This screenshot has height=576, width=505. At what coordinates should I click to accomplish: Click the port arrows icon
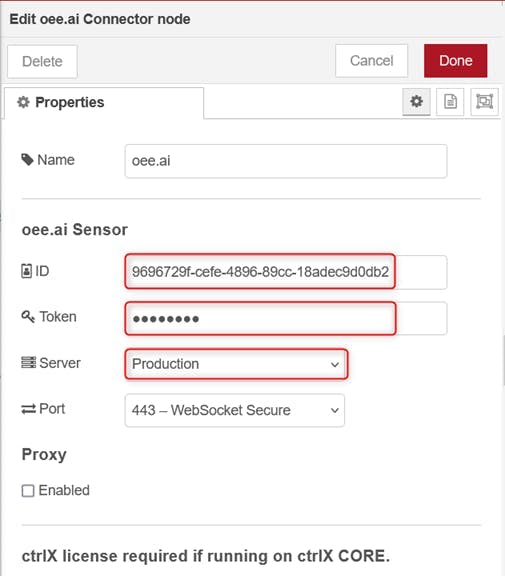(29, 409)
